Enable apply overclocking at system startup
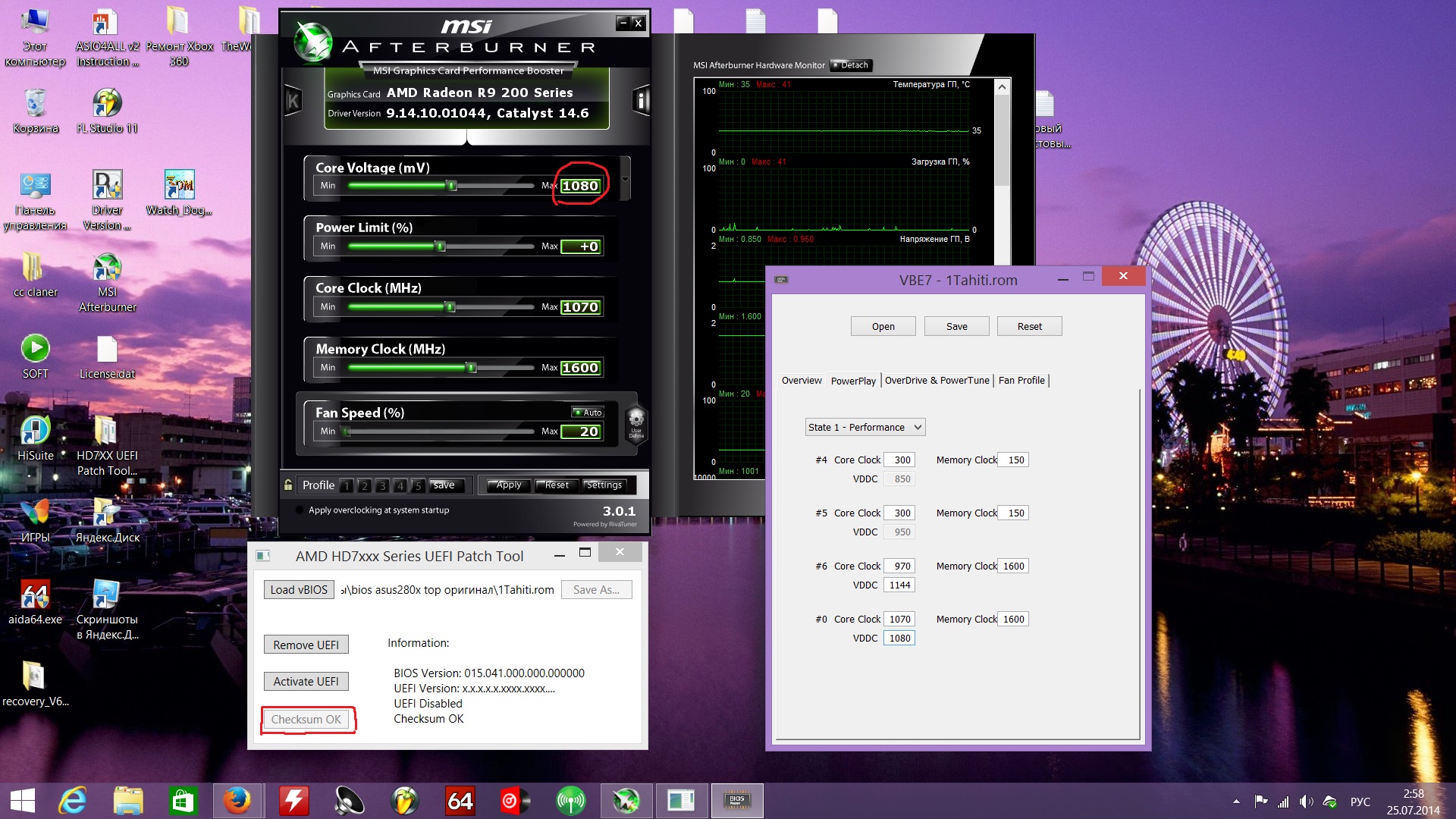 (300, 510)
